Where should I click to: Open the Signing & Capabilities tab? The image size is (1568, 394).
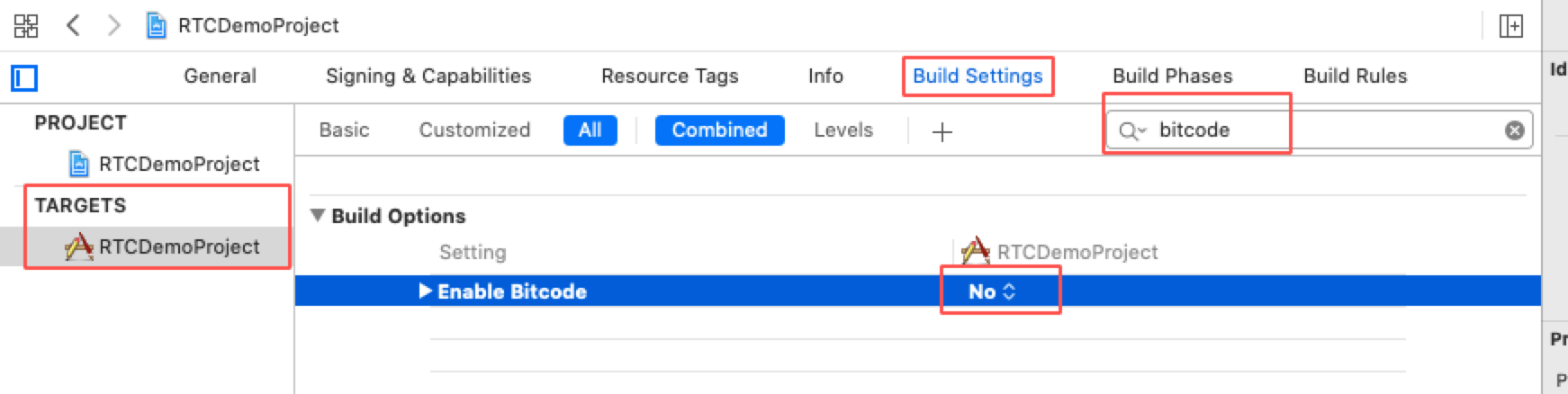pos(428,76)
